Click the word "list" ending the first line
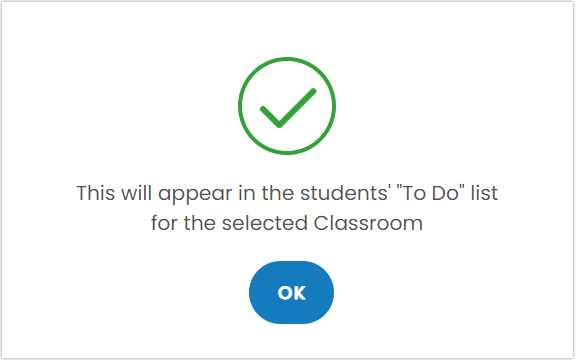The image size is (576, 361). 485,192
